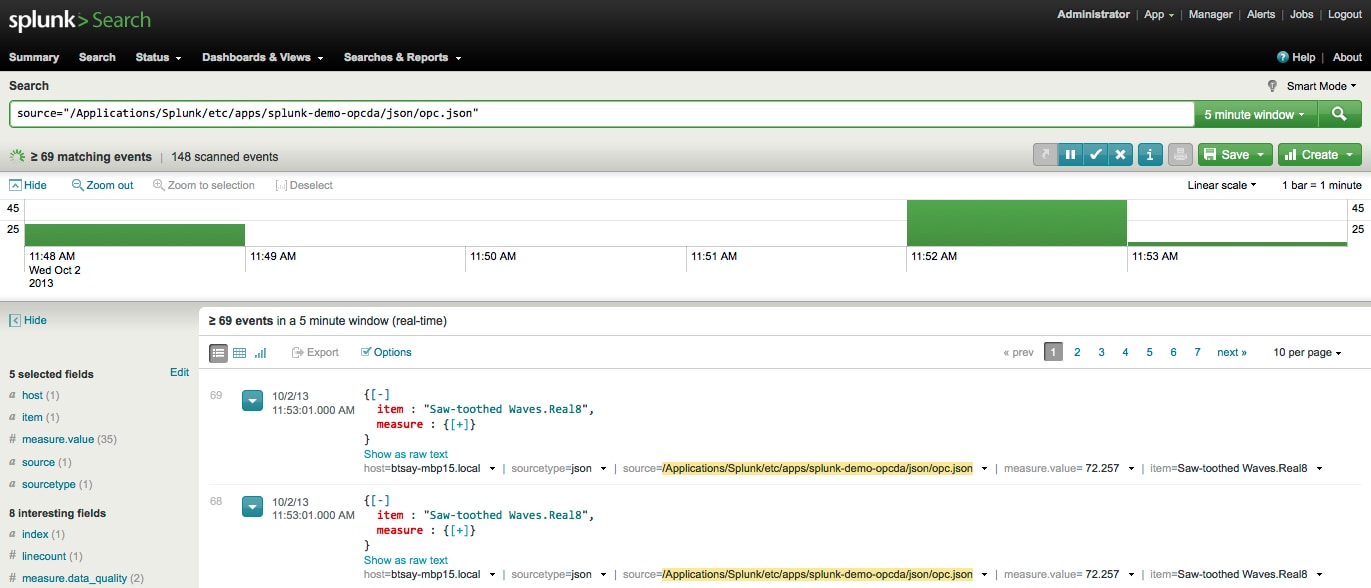
Task: Open the Dashboards & Views menu
Action: [262, 57]
